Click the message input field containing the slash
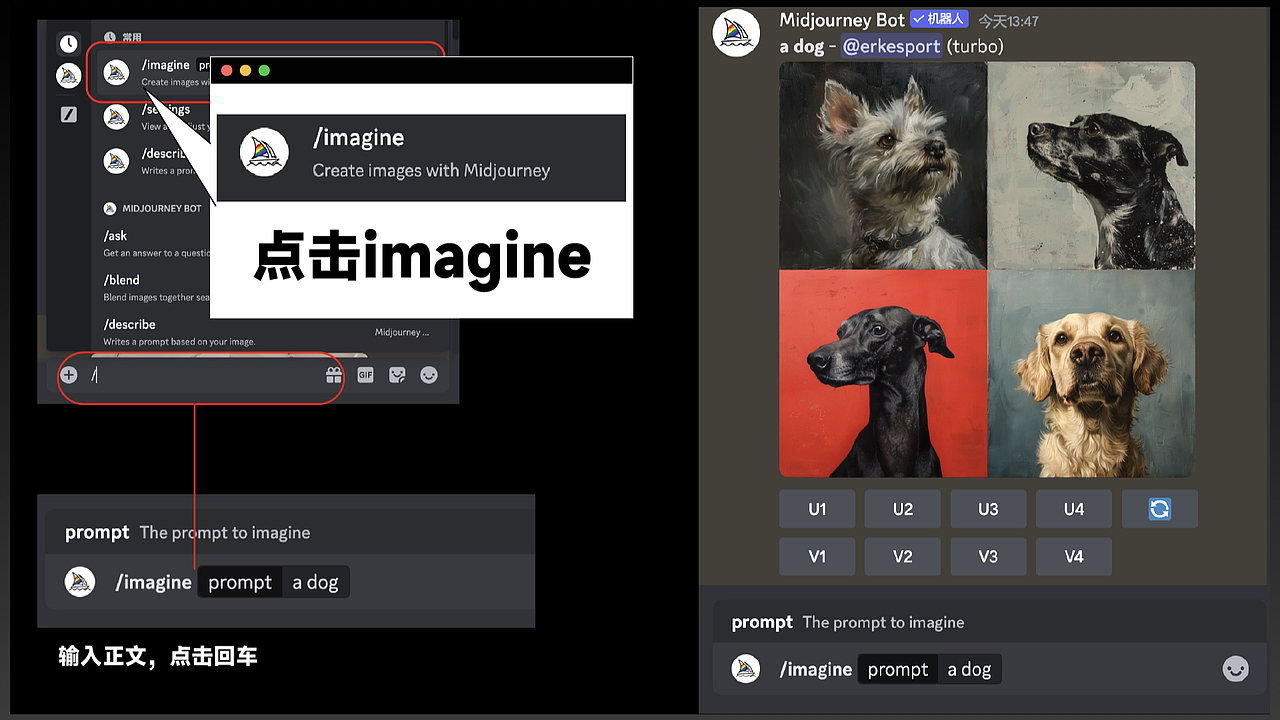Image resolution: width=1280 pixels, height=720 pixels. [x=200, y=375]
